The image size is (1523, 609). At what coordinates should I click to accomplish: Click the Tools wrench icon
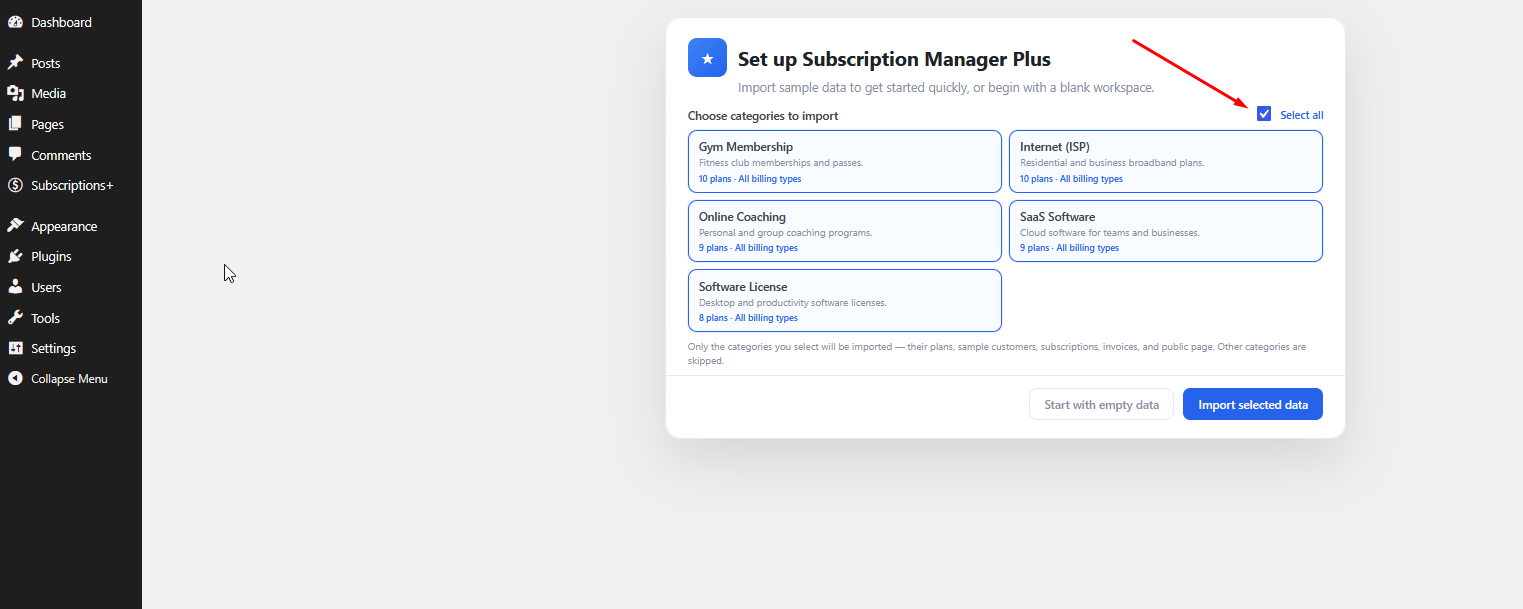tap(15, 318)
